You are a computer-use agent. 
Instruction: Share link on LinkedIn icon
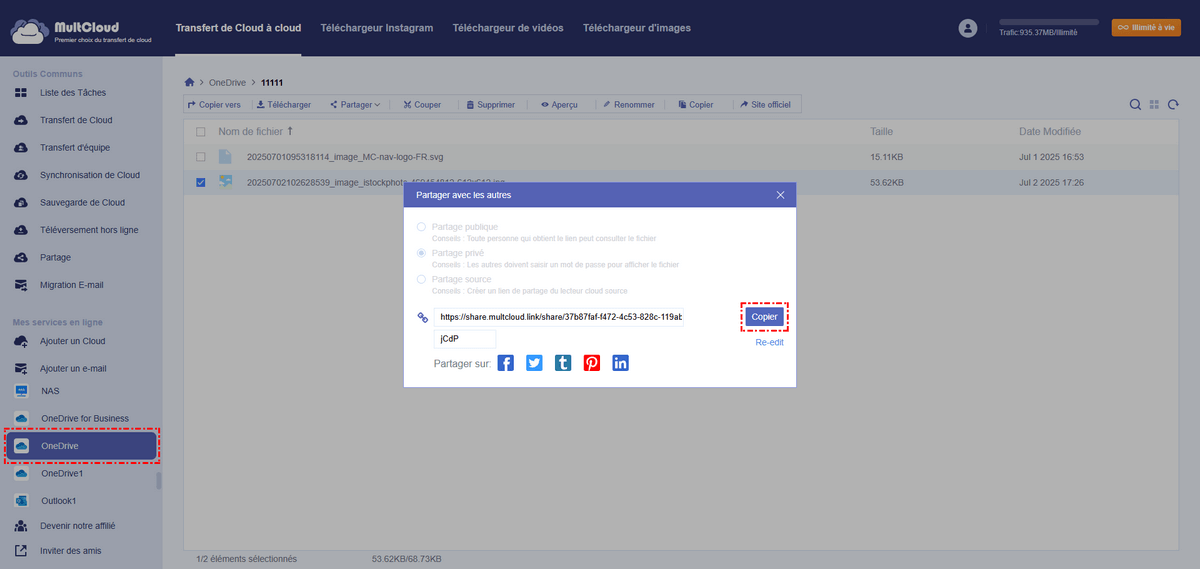[x=621, y=363]
